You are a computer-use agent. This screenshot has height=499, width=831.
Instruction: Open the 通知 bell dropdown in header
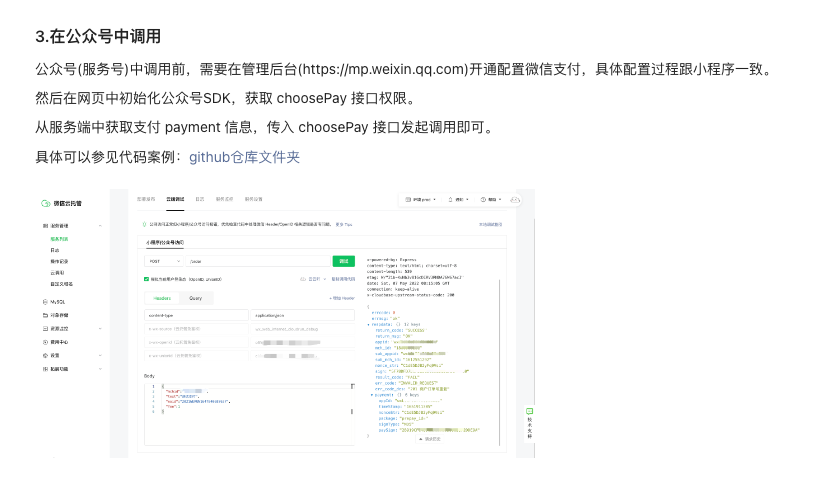[458, 200]
